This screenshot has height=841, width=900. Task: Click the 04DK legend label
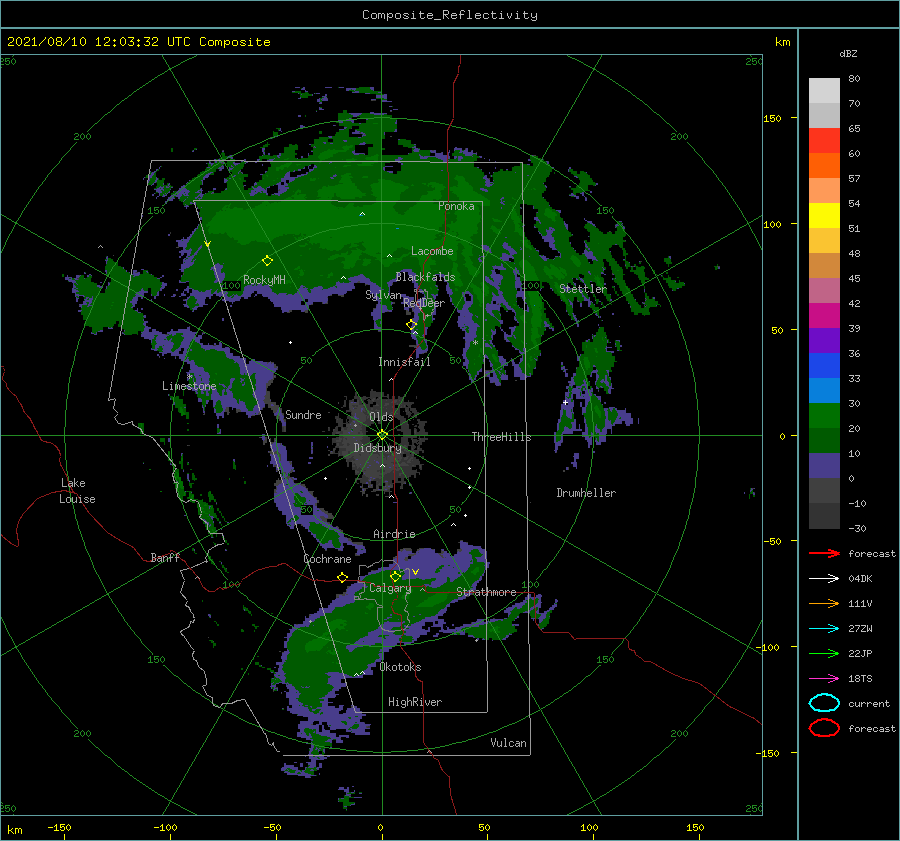click(x=860, y=579)
